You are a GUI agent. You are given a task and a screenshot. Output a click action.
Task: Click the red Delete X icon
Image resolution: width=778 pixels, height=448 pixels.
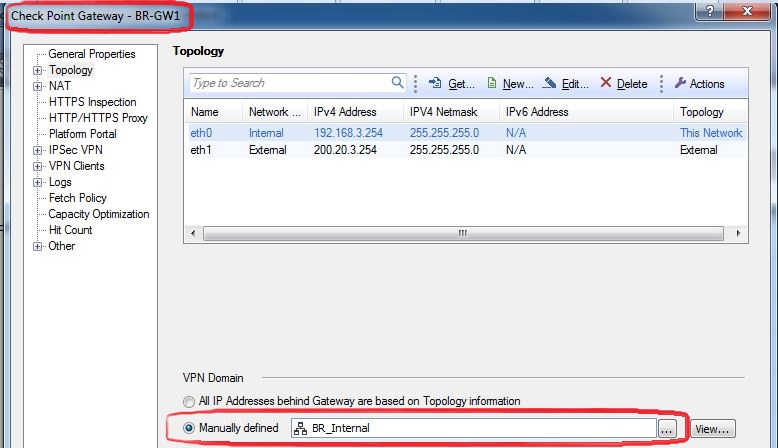(605, 82)
